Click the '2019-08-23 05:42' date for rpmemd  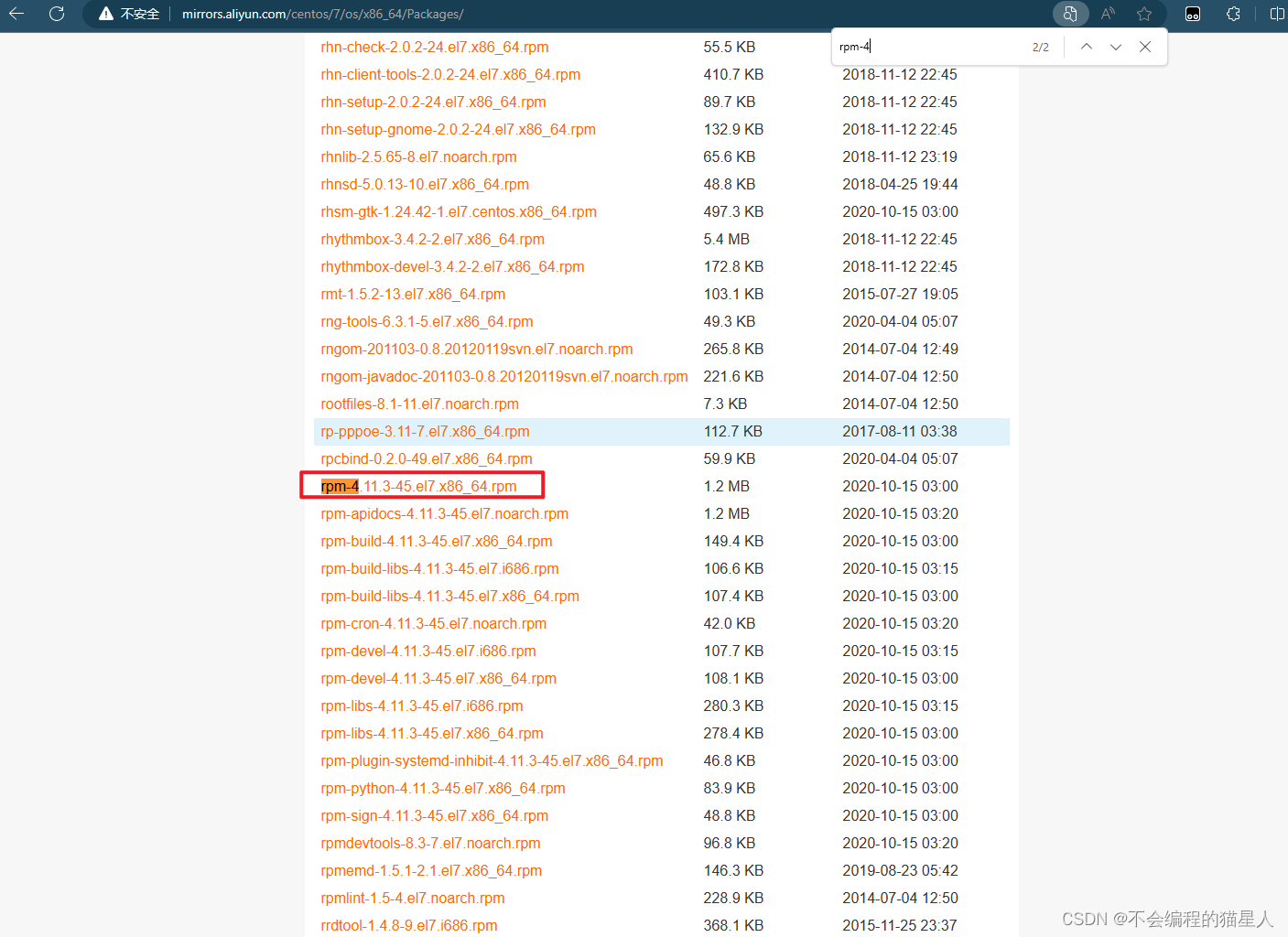pos(900,870)
